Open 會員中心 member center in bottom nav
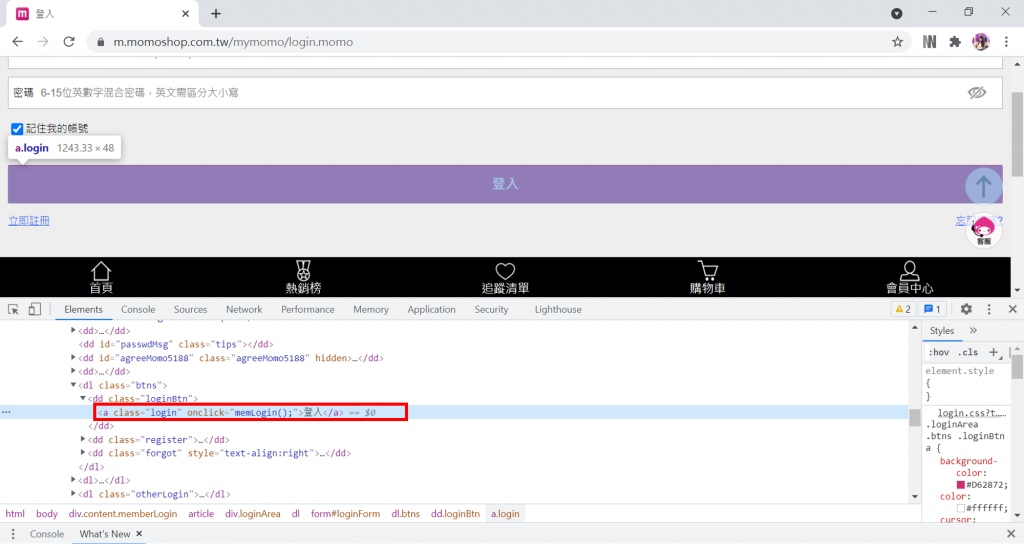The width and height of the screenshot is (1024, 544). pyautogui.click(x=909, y=278)
